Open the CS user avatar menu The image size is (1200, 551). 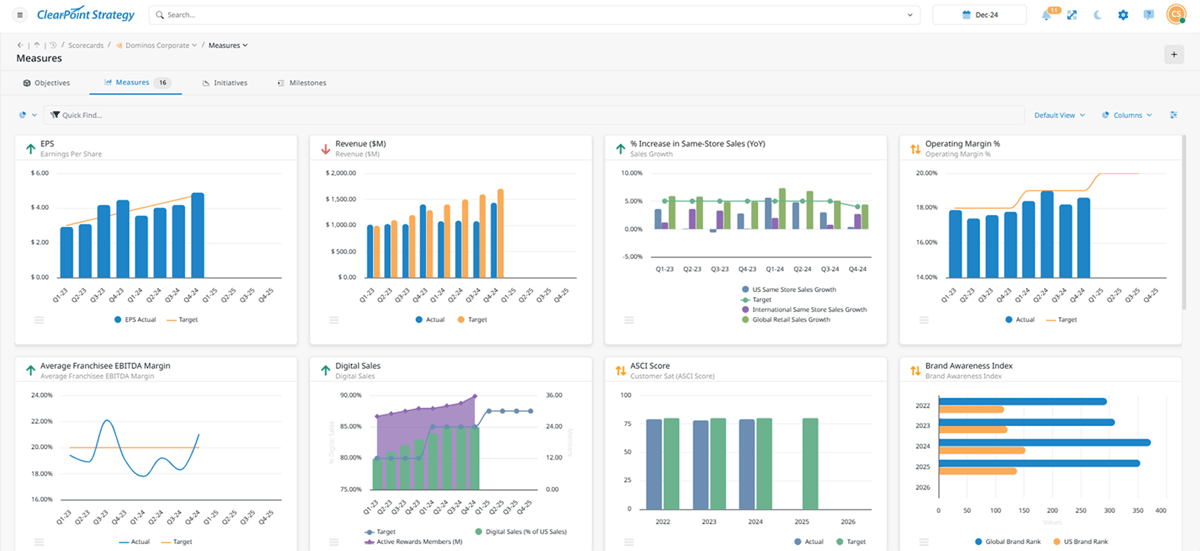tap(1176, 15)
